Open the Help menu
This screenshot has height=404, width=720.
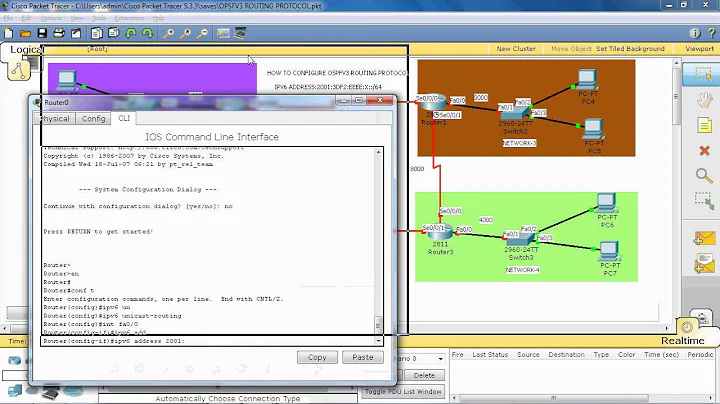[x=158, y=18]
